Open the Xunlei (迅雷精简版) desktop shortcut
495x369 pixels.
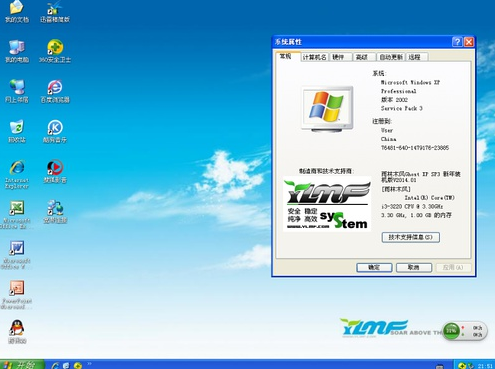pos(55,12)
